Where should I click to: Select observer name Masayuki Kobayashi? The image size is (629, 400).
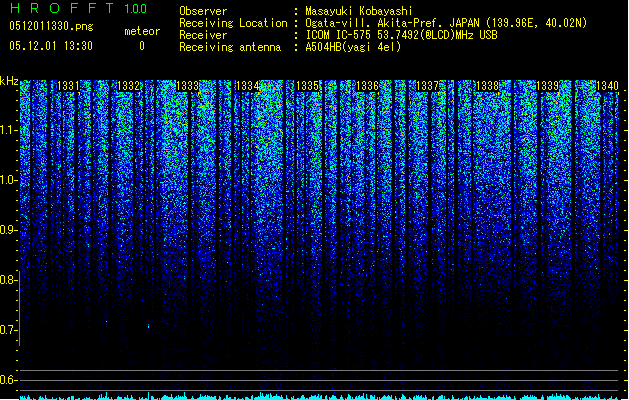tap(359, 11)
